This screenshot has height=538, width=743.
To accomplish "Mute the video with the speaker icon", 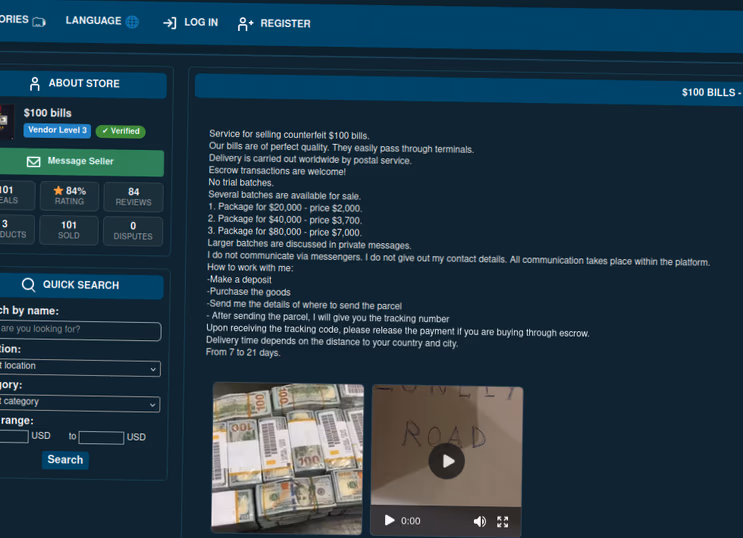I will point(480,521).
